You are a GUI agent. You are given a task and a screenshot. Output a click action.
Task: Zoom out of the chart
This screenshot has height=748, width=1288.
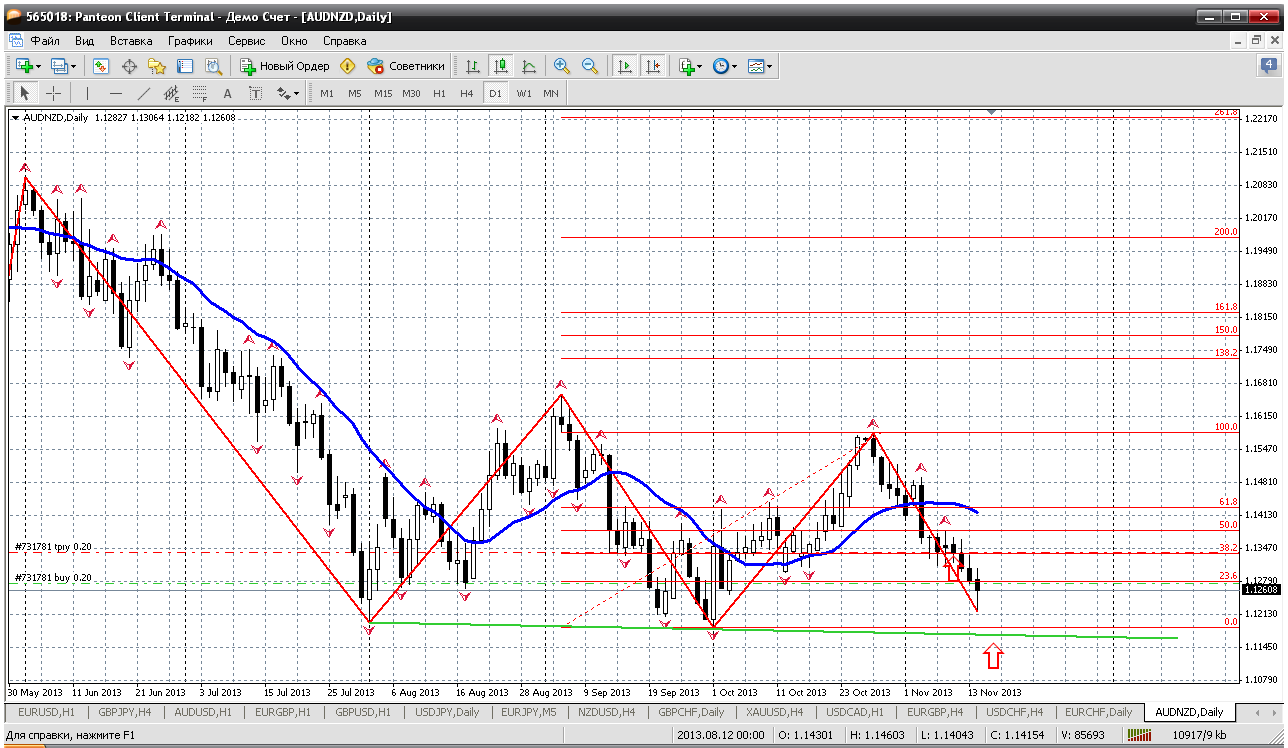pos(590,66)
